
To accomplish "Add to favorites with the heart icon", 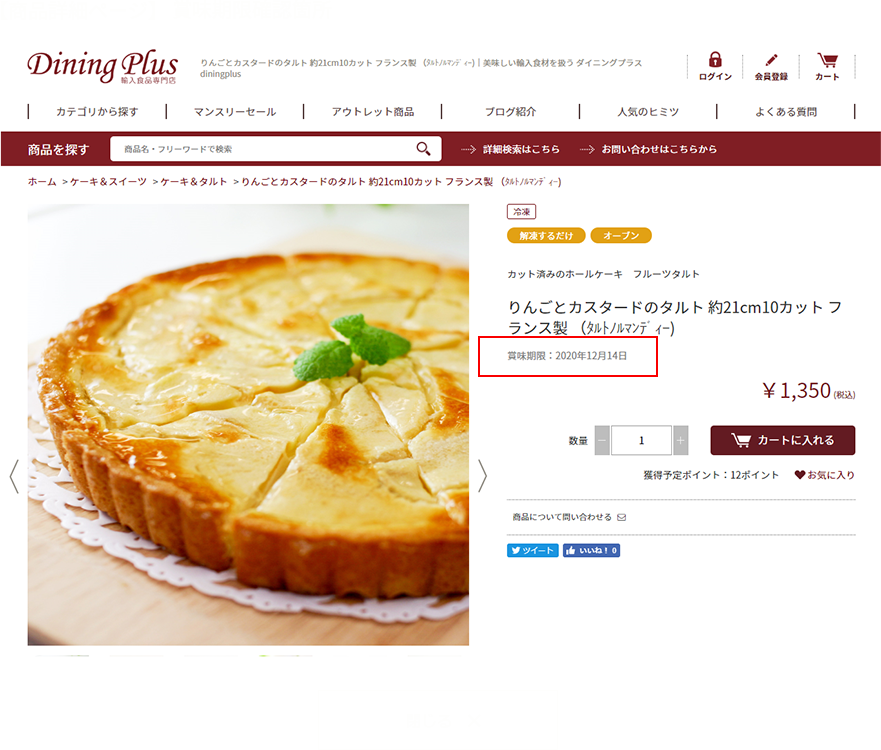I will [x=800, y=475].
